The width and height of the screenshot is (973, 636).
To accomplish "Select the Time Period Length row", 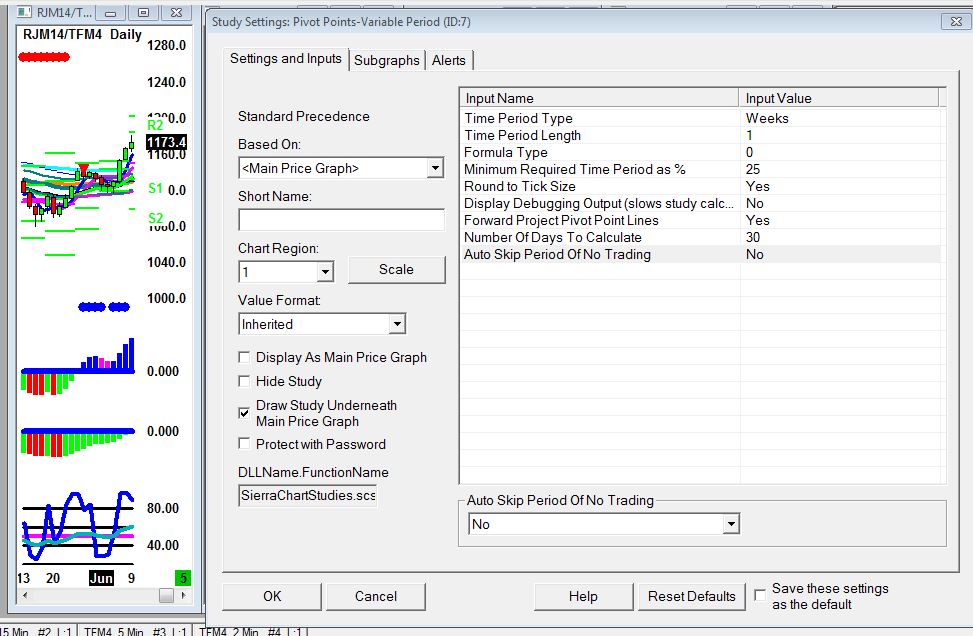I will tap(701, 135).
